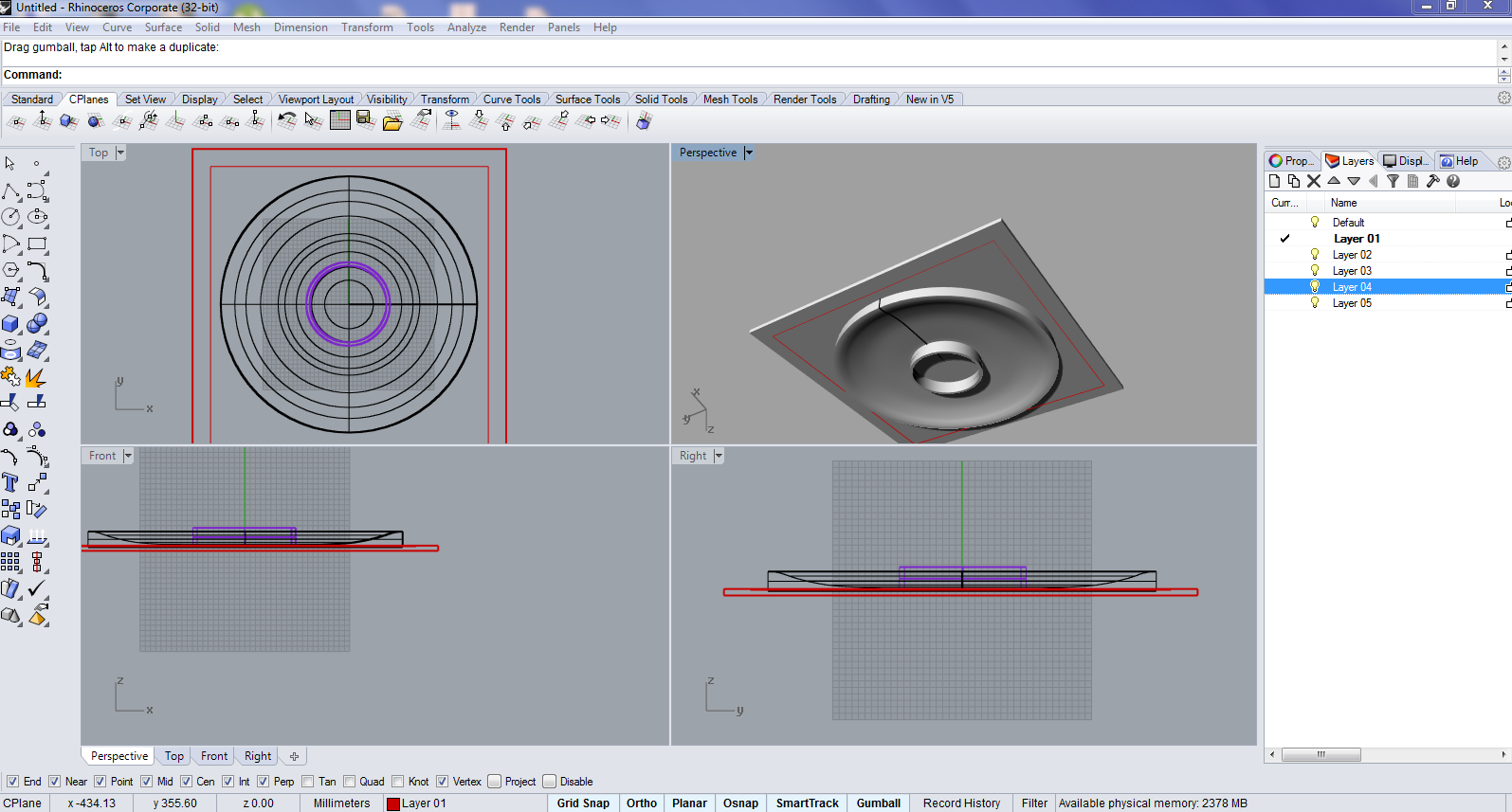Move layer up with triangle icon
The height and width of the screenshot is (812, 1512).
[x=1334, y=181]
